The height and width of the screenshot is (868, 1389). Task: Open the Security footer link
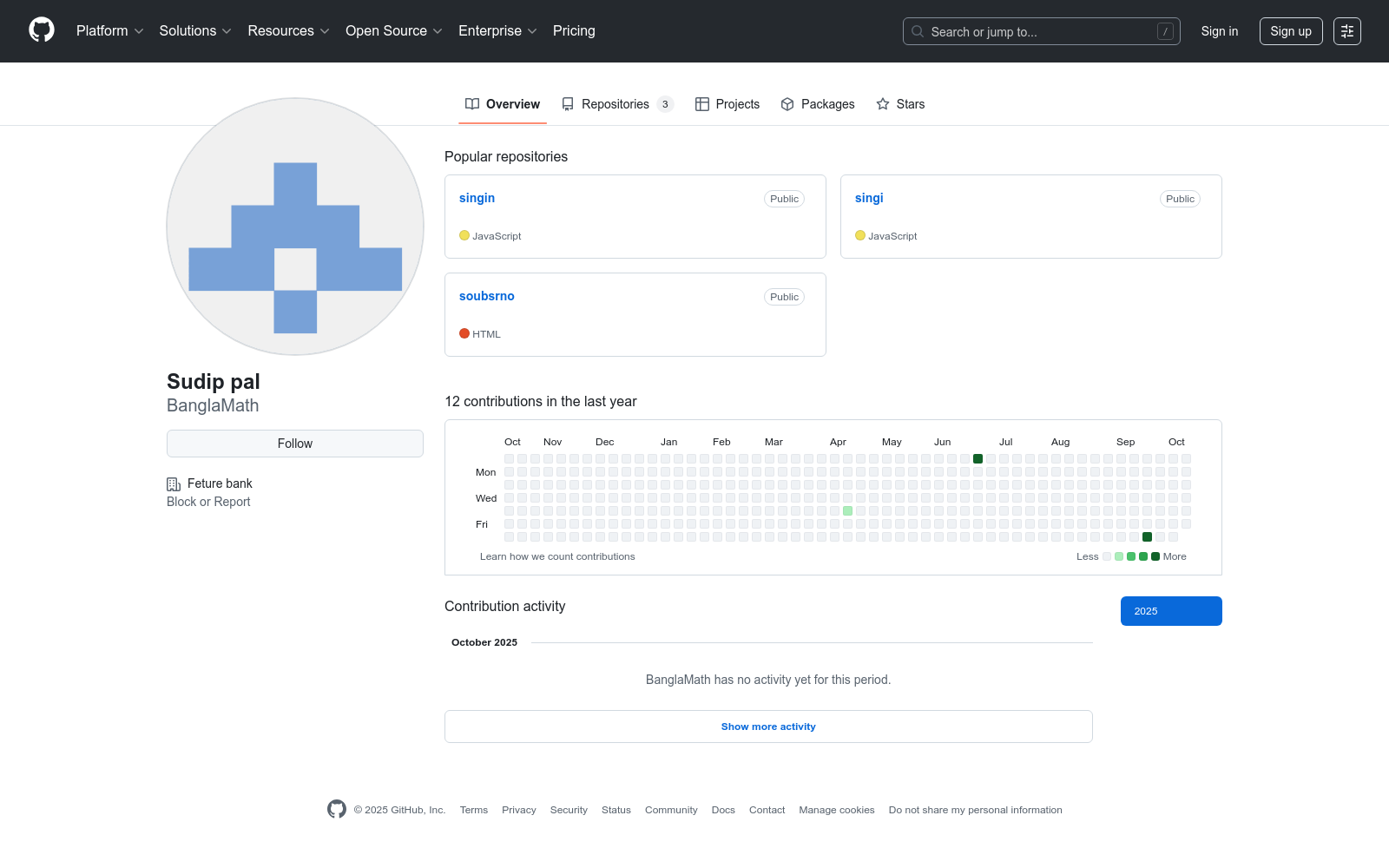pyautogui.click(x=569, y=810)
